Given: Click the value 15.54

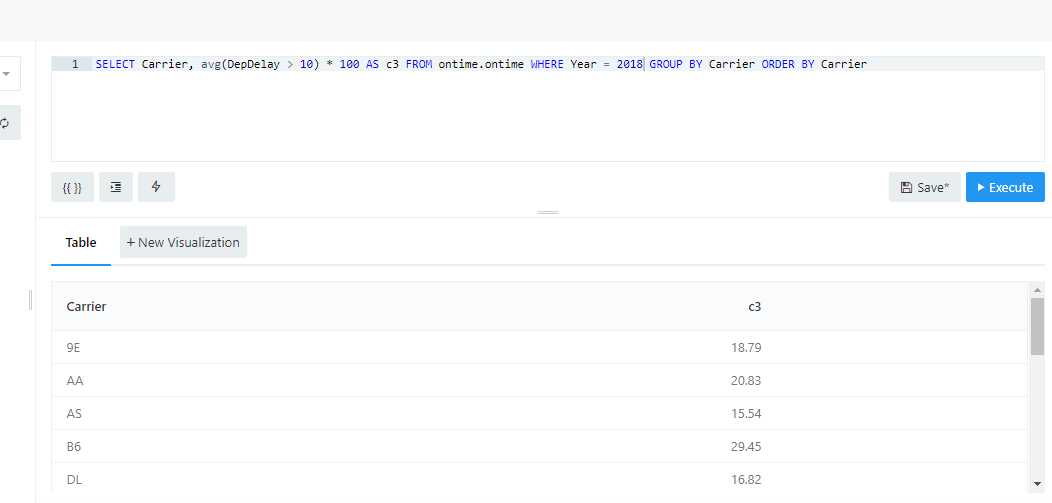Looking at the screenshot, I should 746,413.
